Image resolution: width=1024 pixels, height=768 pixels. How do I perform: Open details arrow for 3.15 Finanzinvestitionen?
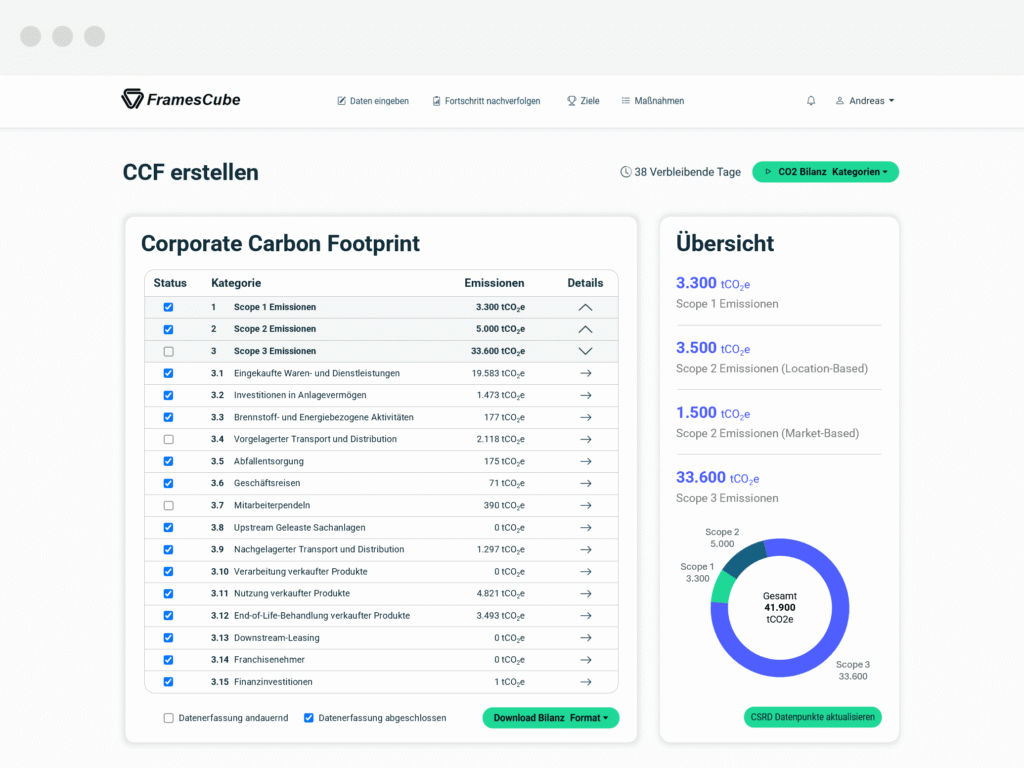(586, 682)
